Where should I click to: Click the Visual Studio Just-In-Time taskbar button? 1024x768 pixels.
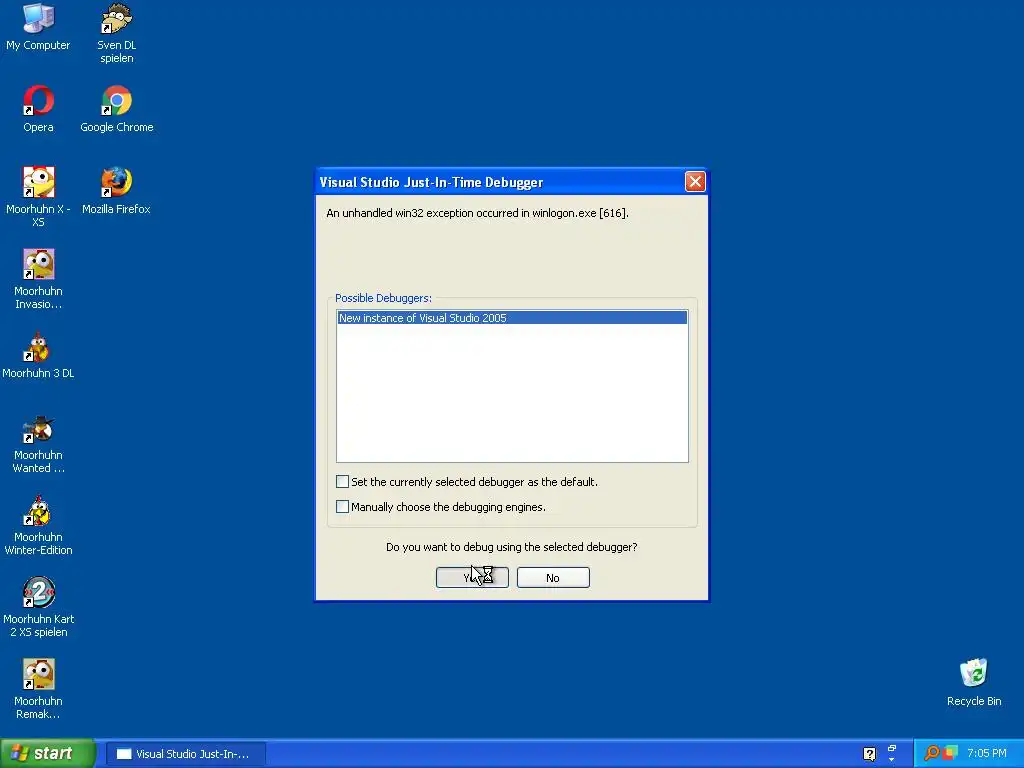pyautogui.click(x=186, y=754)
